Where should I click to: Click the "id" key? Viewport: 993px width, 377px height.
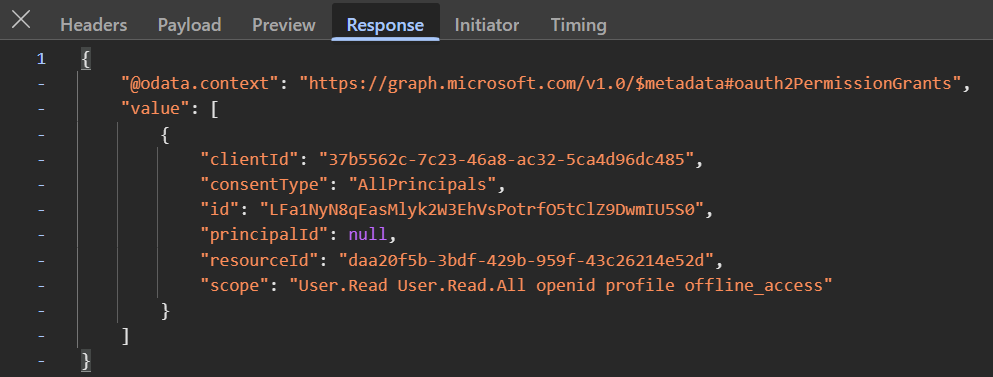pyautogui.click(x=220, y=210)
